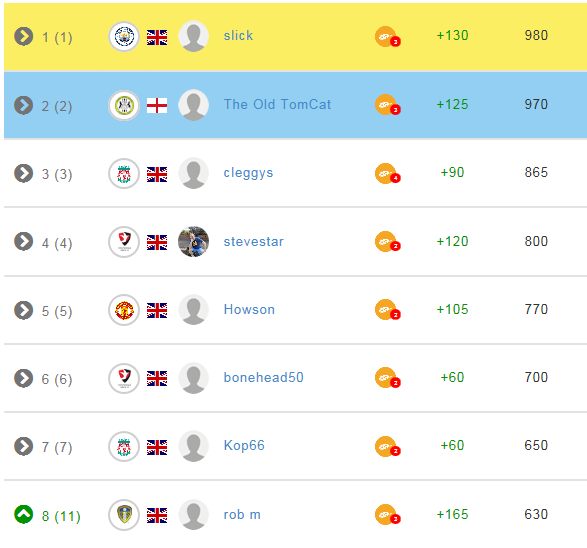Screen dimensions: 587x548
Task: Expand the green up-arrow on rank 8
Action: click(x=24, y=514)
